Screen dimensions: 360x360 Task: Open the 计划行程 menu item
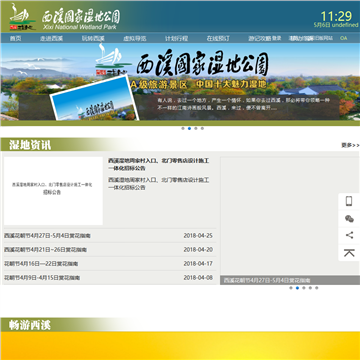pyautogui.click(x=176, y=38)
